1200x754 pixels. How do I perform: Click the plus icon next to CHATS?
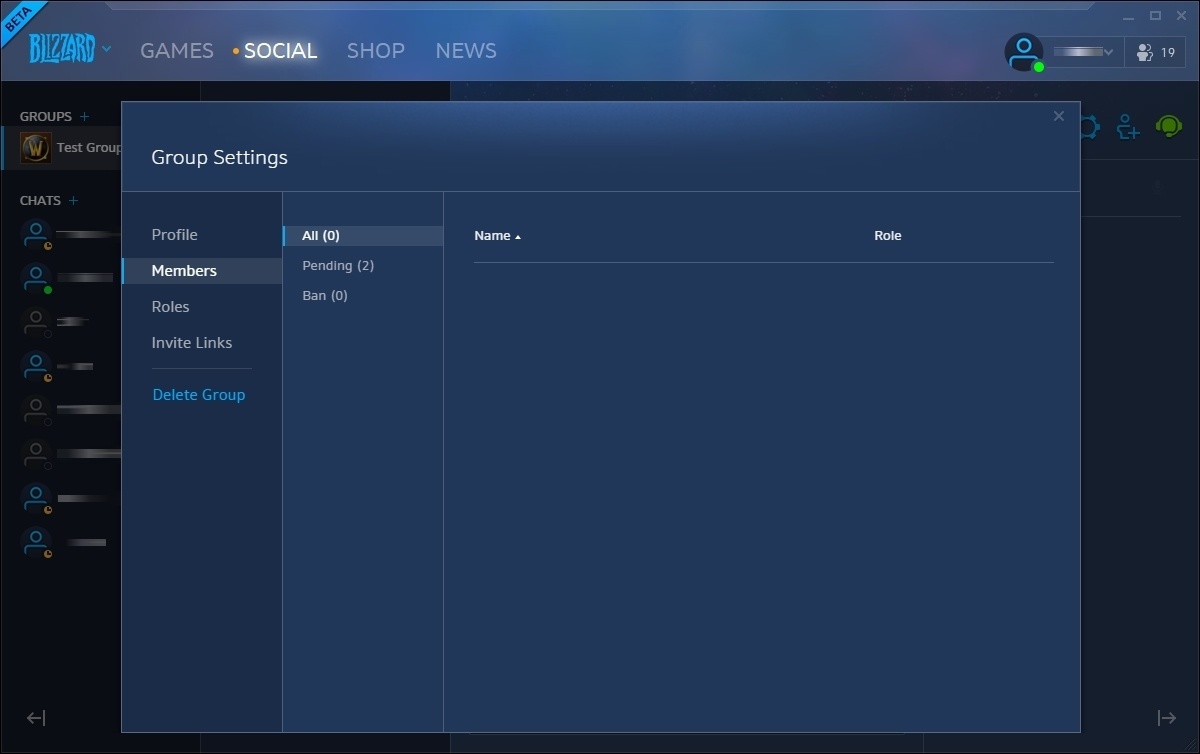pos(73,201)
